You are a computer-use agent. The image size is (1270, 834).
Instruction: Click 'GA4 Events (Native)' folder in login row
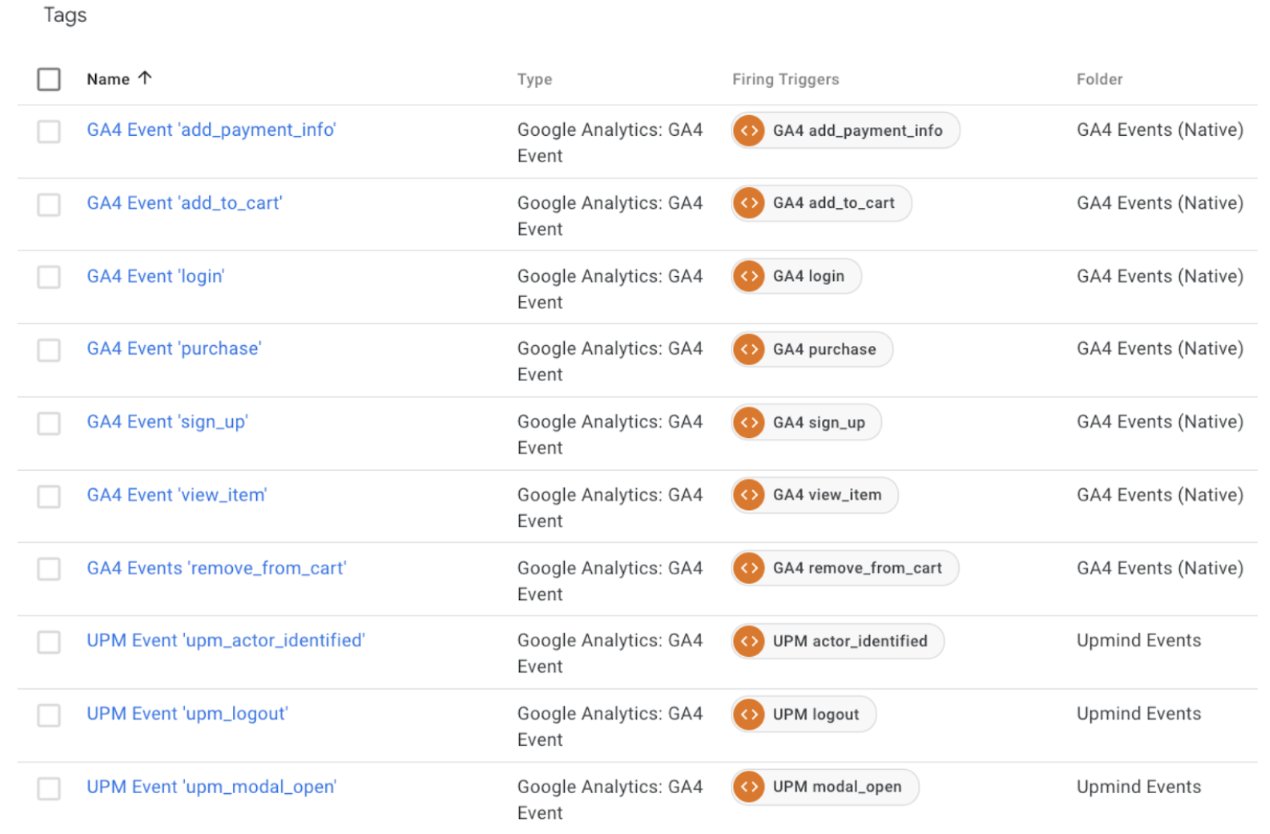pyautogui.click(x=1160, y=276)
